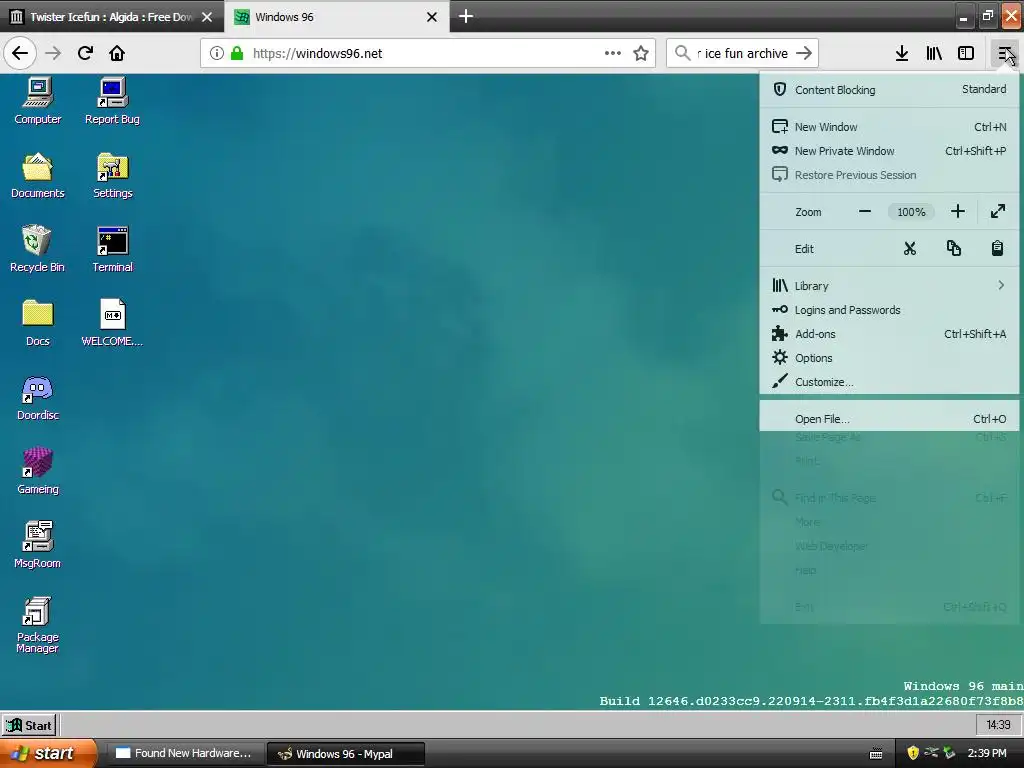Screen dimensions: 1024x768
Task: Cut selection using scissors icon
Action: (910, 248)
